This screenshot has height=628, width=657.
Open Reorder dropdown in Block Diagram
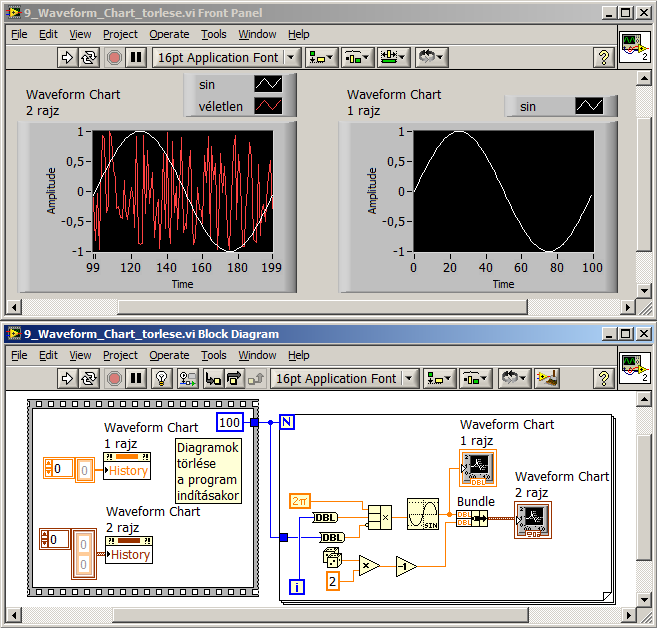click(x=515, y=378)
